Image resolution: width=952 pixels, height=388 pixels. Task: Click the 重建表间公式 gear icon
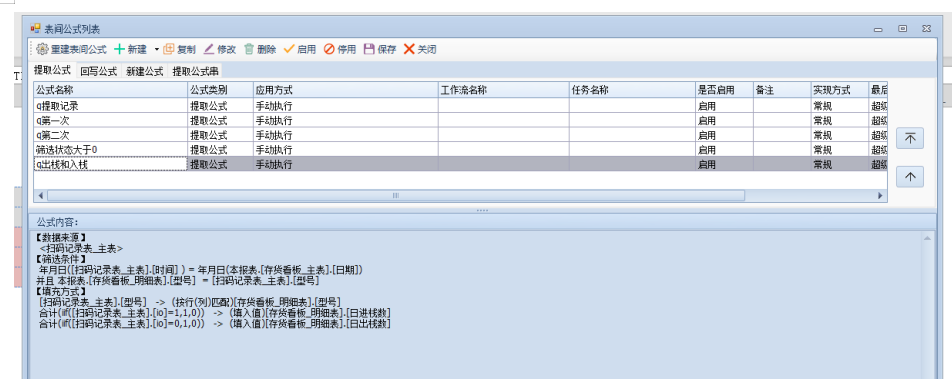pos(42,49)
